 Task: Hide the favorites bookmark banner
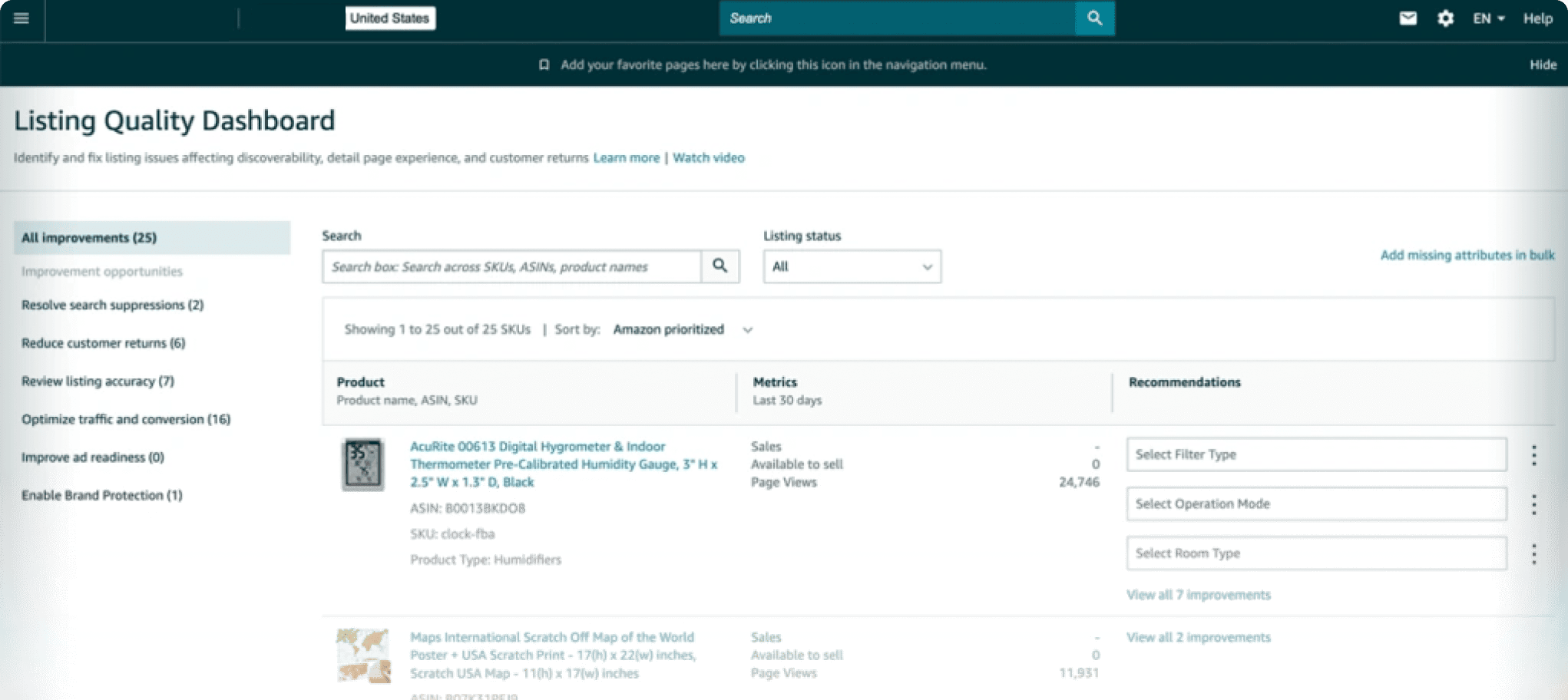(1543, 64)
